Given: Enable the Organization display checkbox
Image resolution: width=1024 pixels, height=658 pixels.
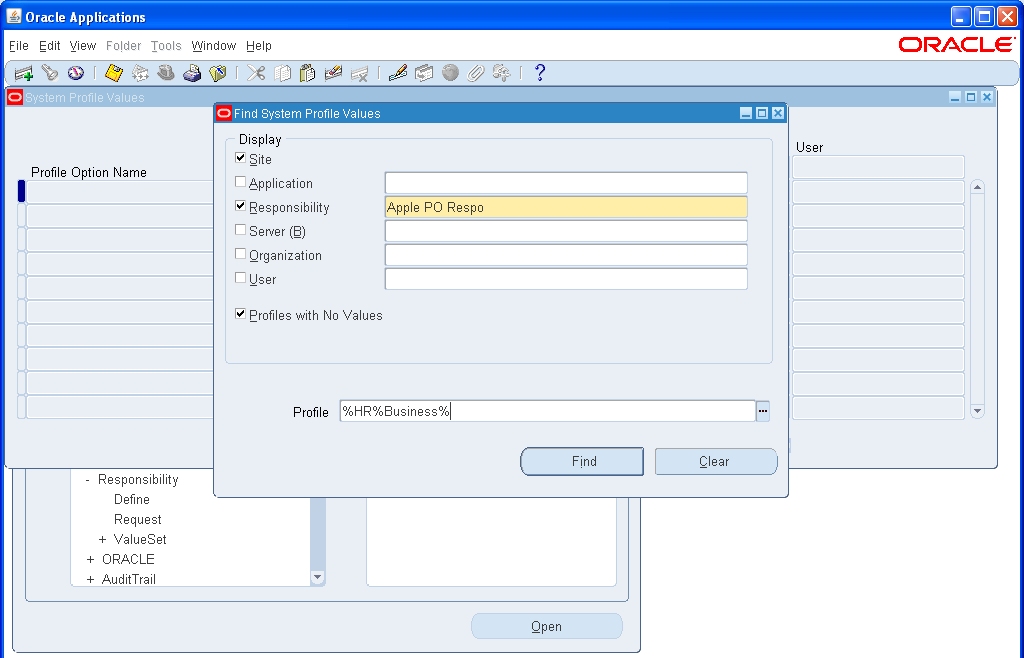Looking at the screenshot, I should [x=240, y=255].
